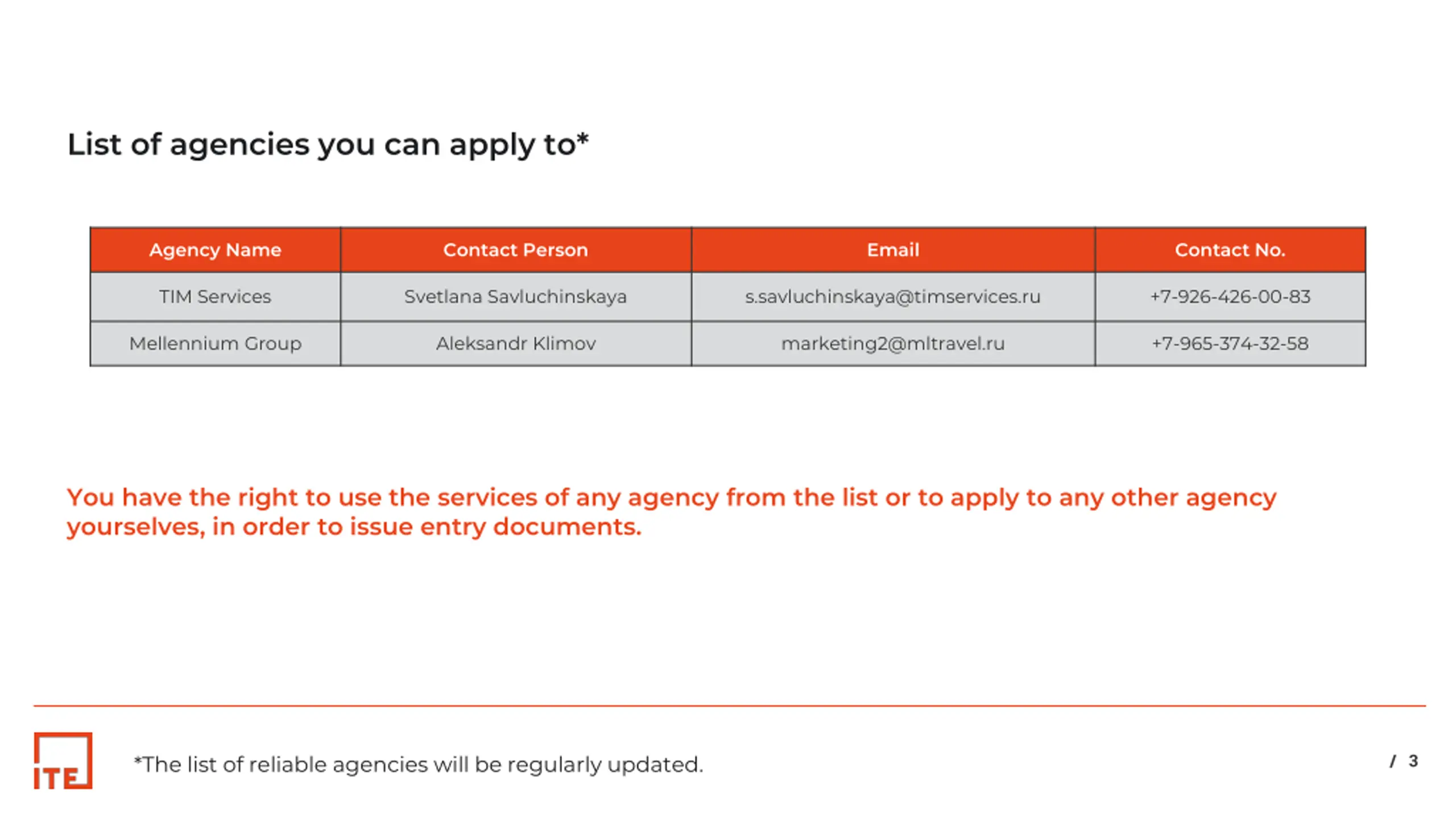
Task: Click the Mellennium Group agency cell
Action: 216,344
